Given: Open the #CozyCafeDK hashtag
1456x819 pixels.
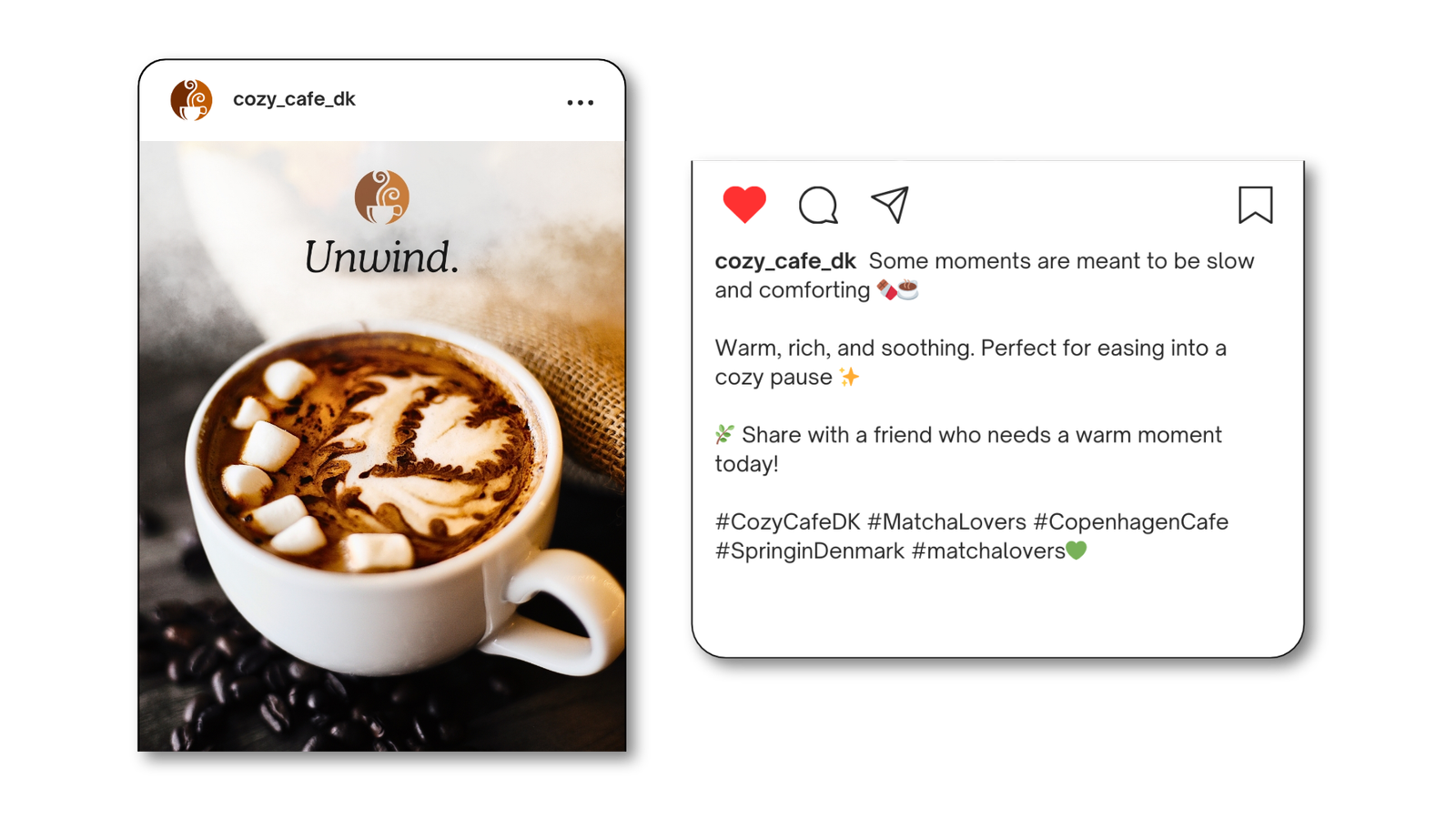Looking at the screenshot, I should point(788,521).
